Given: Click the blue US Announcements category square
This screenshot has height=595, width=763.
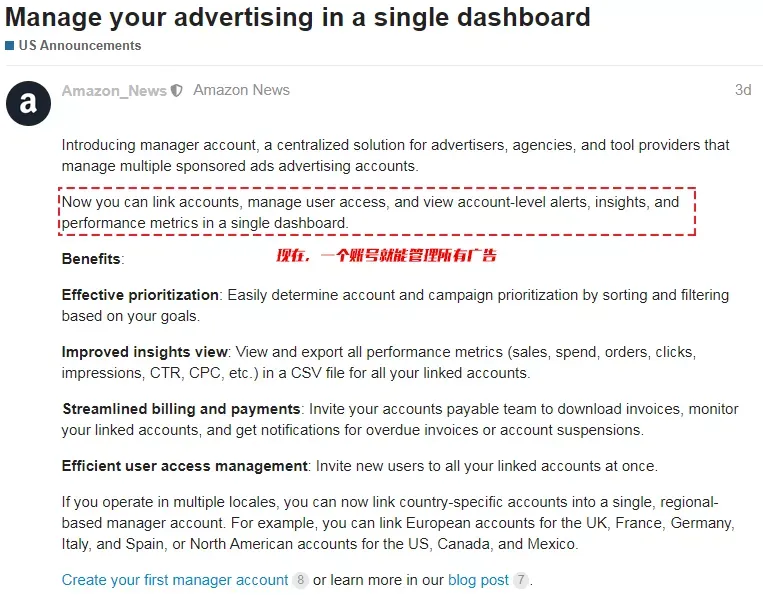Looking at the screenshot, I should pos(9,46).
